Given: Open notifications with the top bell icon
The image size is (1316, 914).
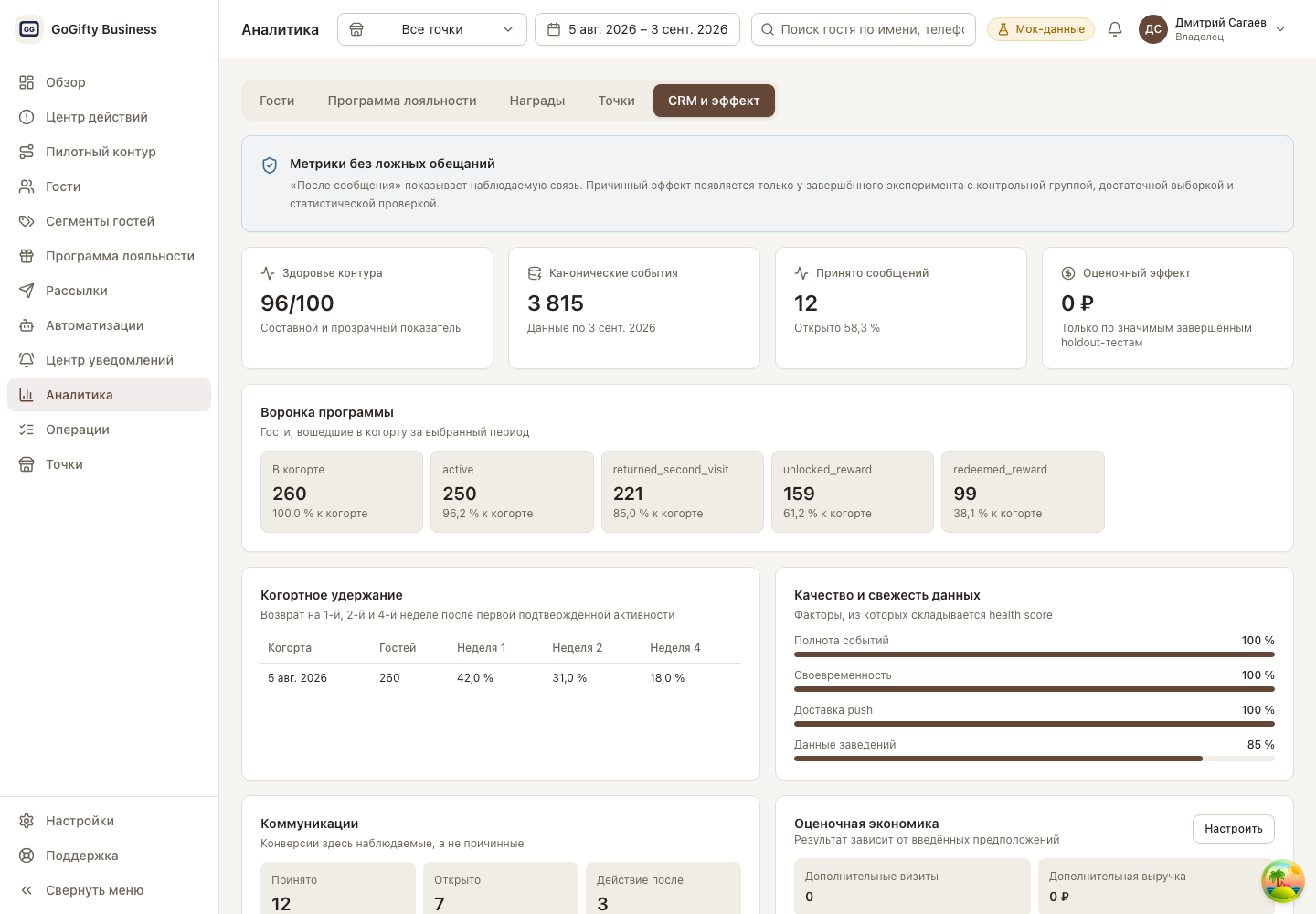Looking at the screenshot, I should 1115,29.
